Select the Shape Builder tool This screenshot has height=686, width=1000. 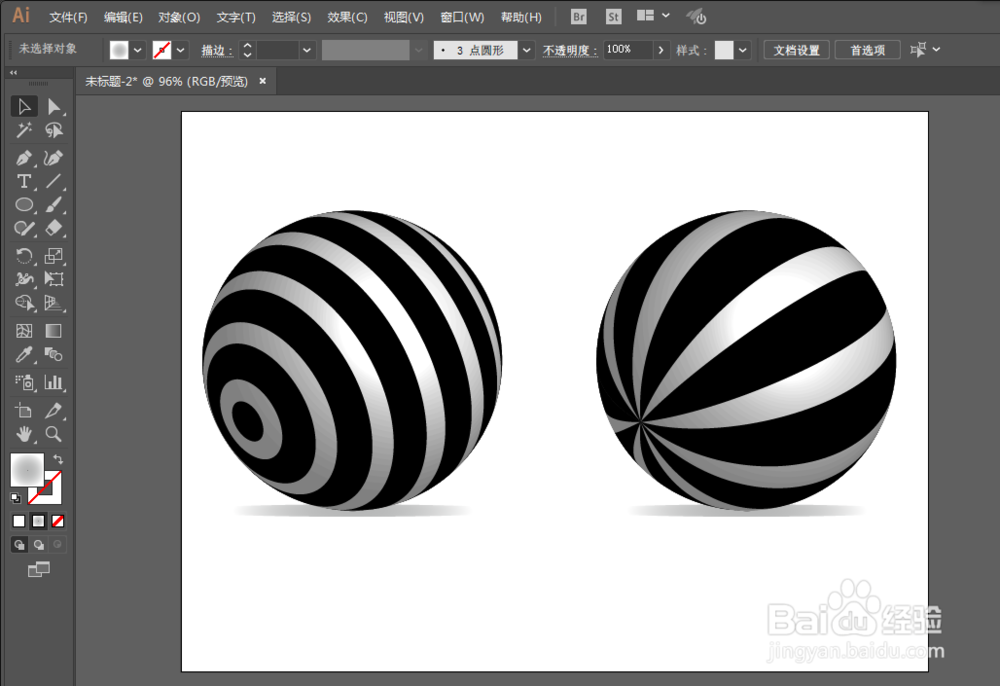click(24, 302)
